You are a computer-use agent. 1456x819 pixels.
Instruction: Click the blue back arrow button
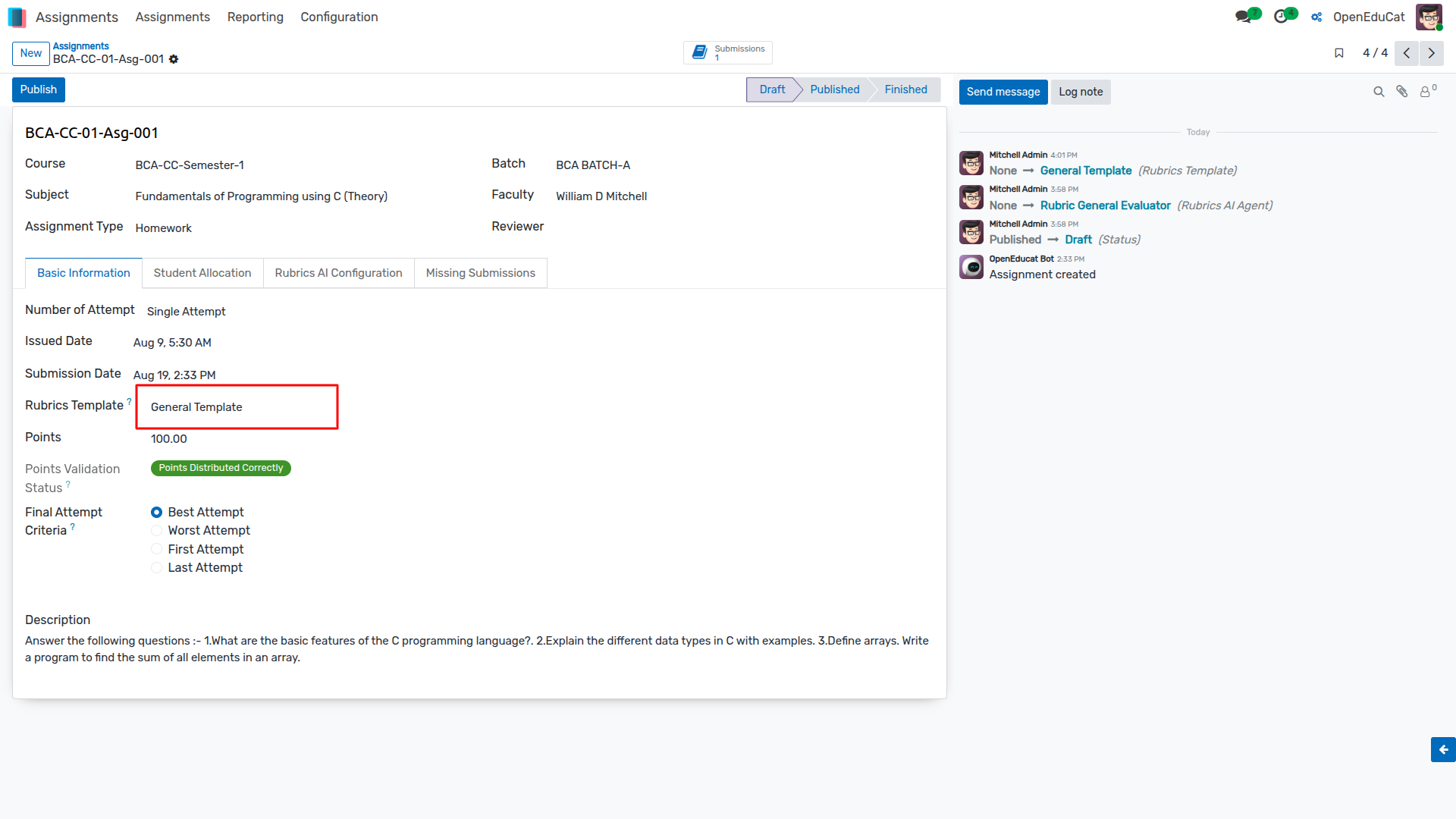[1443, 749]
